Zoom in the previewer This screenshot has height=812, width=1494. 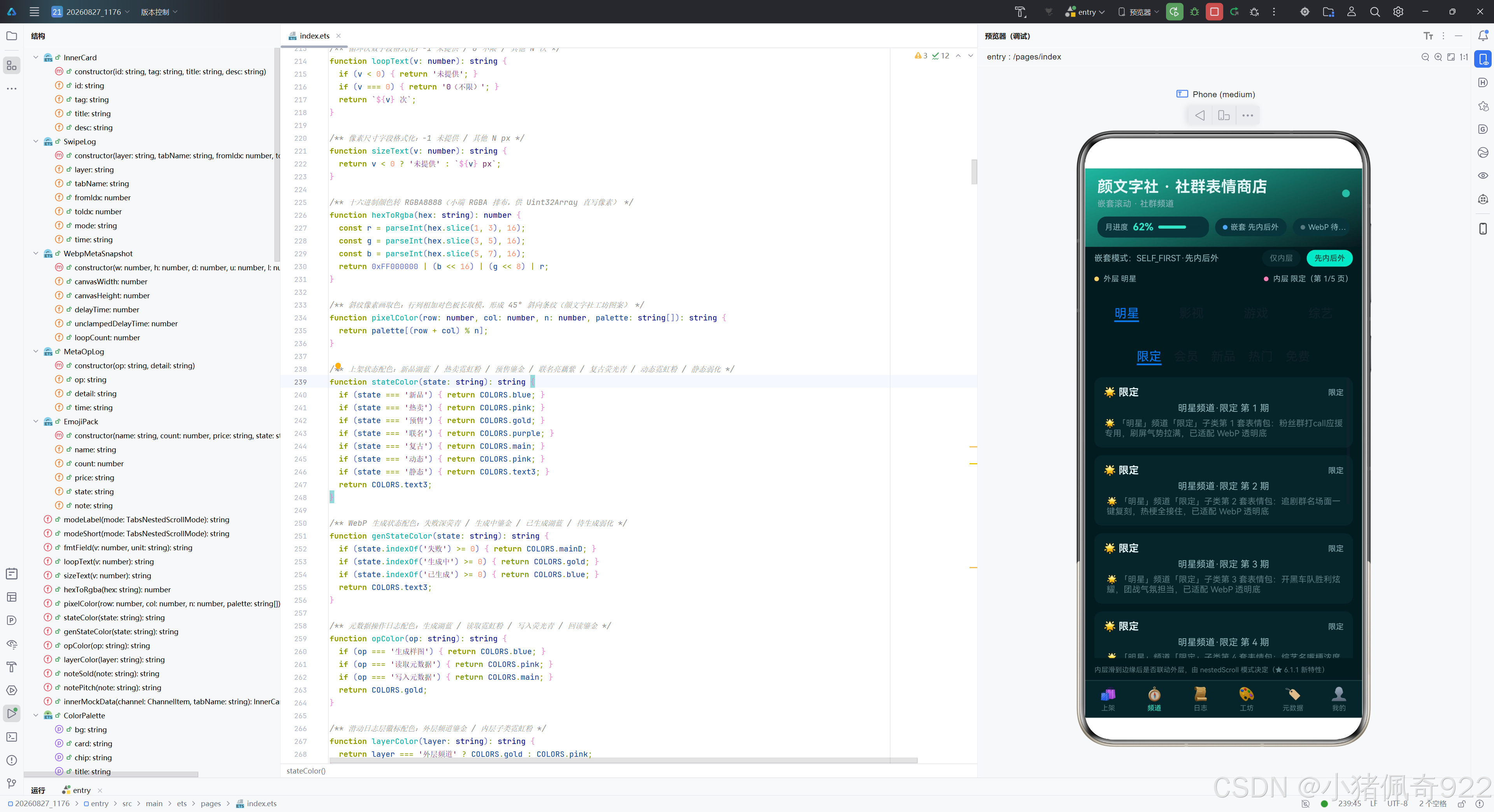pos(1438,57)
